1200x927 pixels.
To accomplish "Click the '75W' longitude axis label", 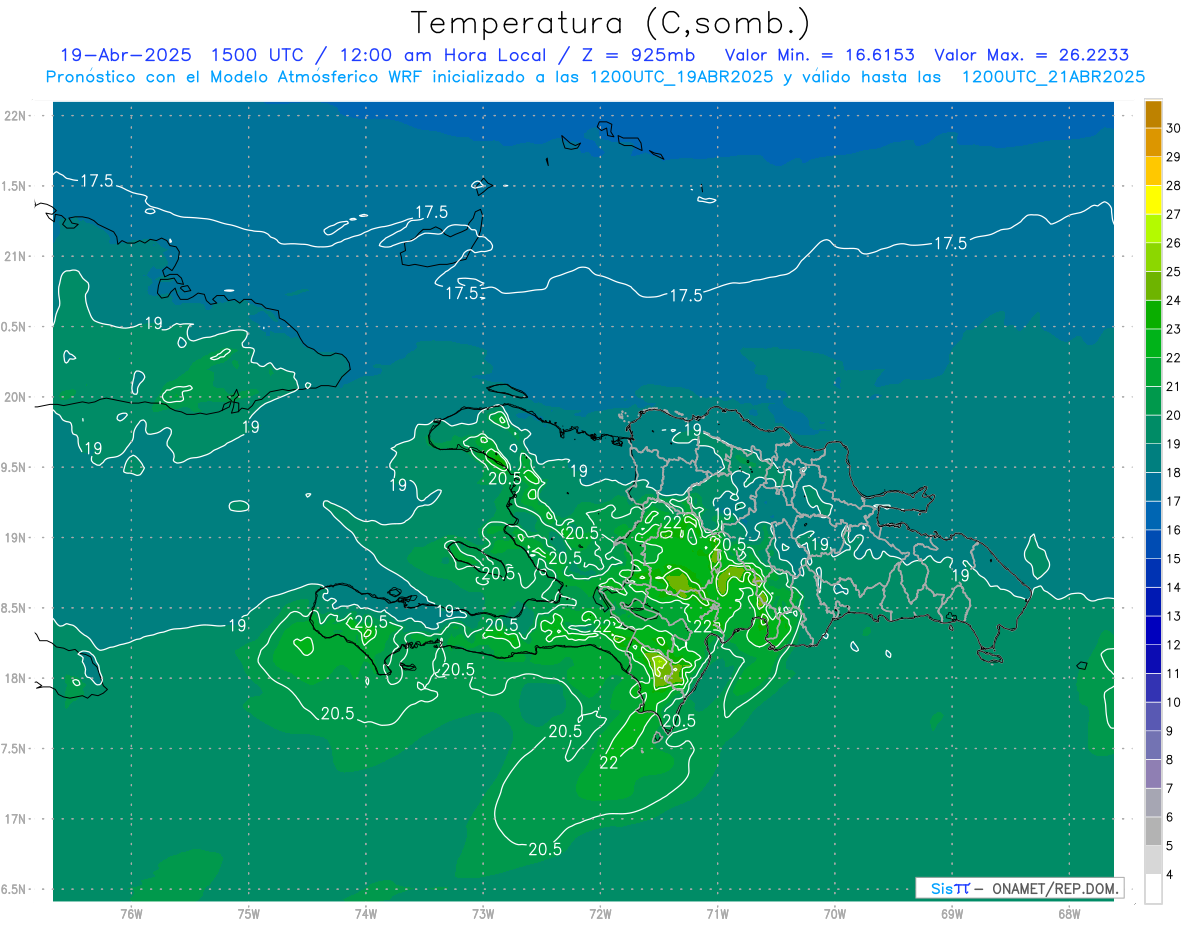I will click(x=248, y=914).
